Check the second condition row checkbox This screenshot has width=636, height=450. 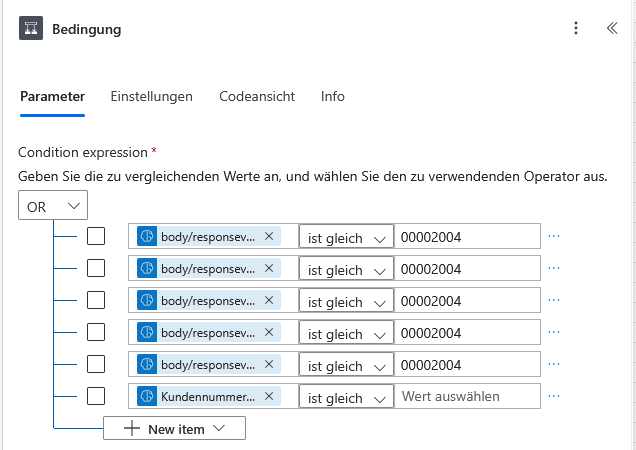[96, 268]
